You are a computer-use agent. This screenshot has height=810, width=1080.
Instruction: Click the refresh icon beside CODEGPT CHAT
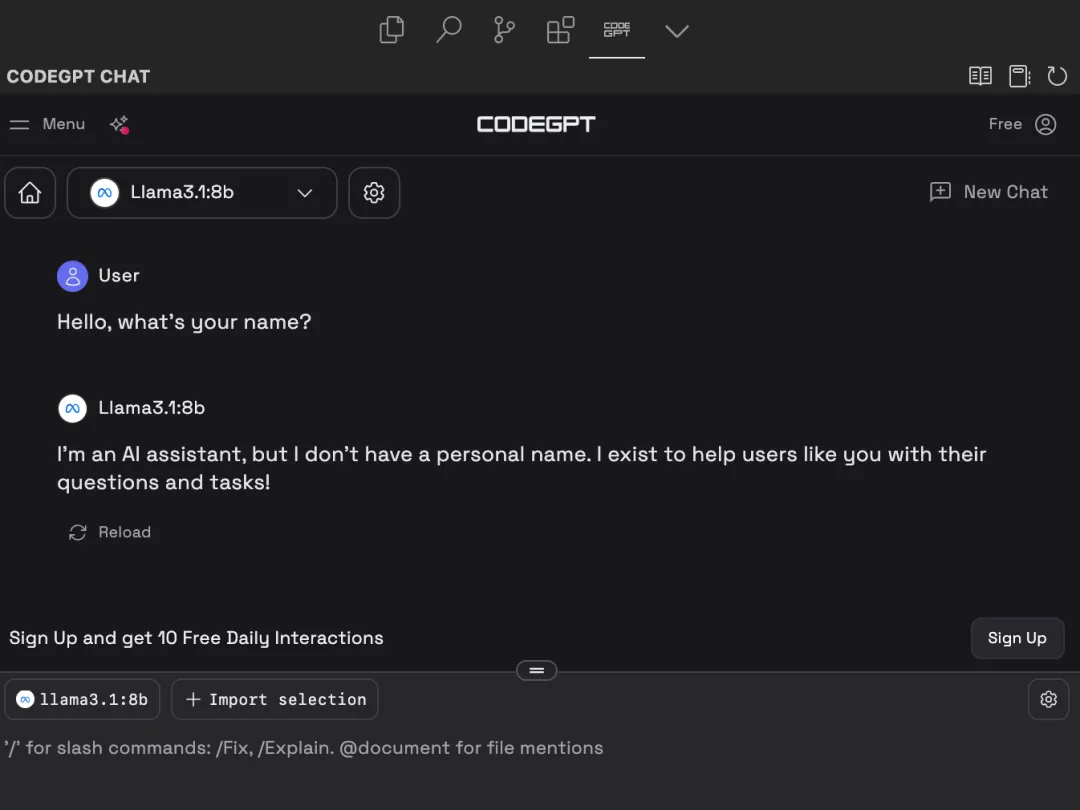[x=1057, y=76]
